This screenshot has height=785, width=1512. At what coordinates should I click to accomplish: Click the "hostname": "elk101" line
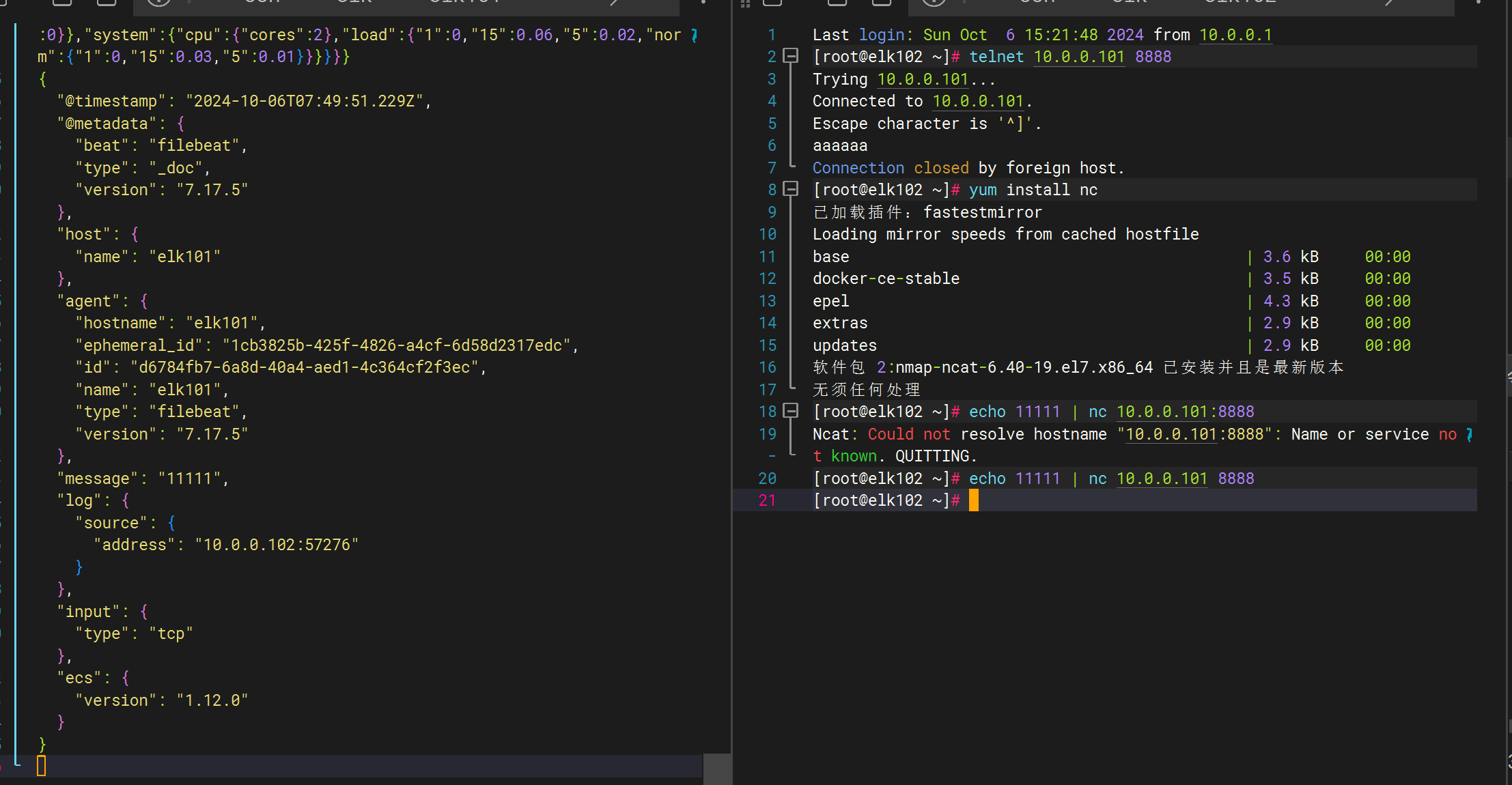pyautogui.click(x=170, y=323)
